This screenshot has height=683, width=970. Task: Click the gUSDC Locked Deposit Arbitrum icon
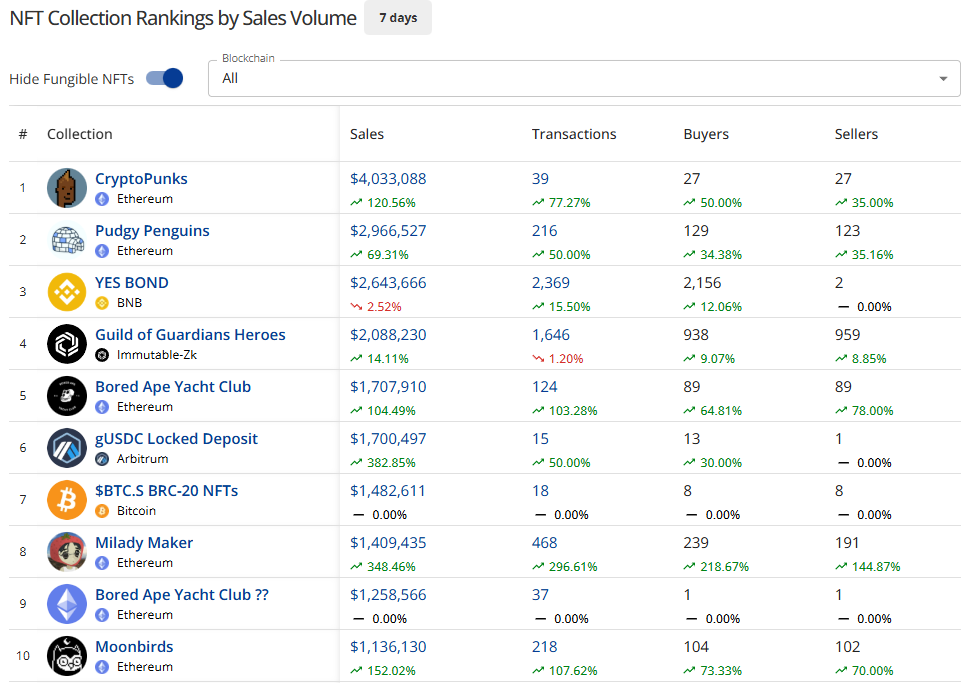click(67, 448)
